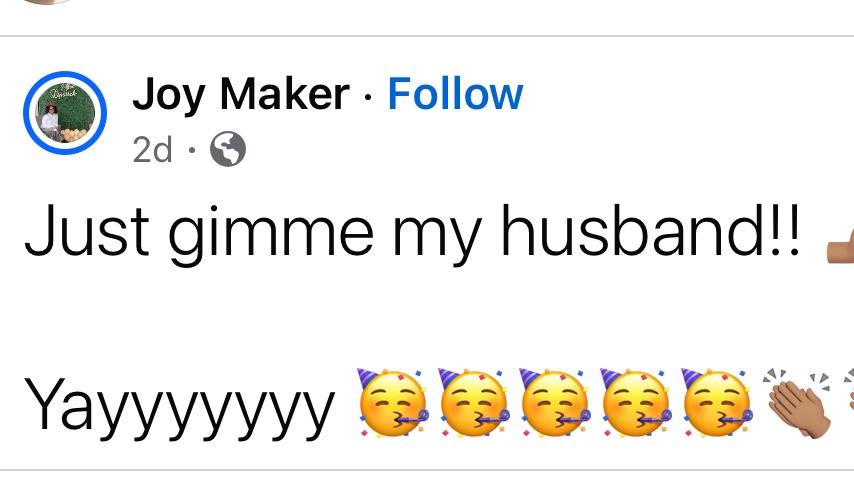The height and width of the screenshot is (498, 854).
Task: Click the middle party face emoji
Action: 554,403
